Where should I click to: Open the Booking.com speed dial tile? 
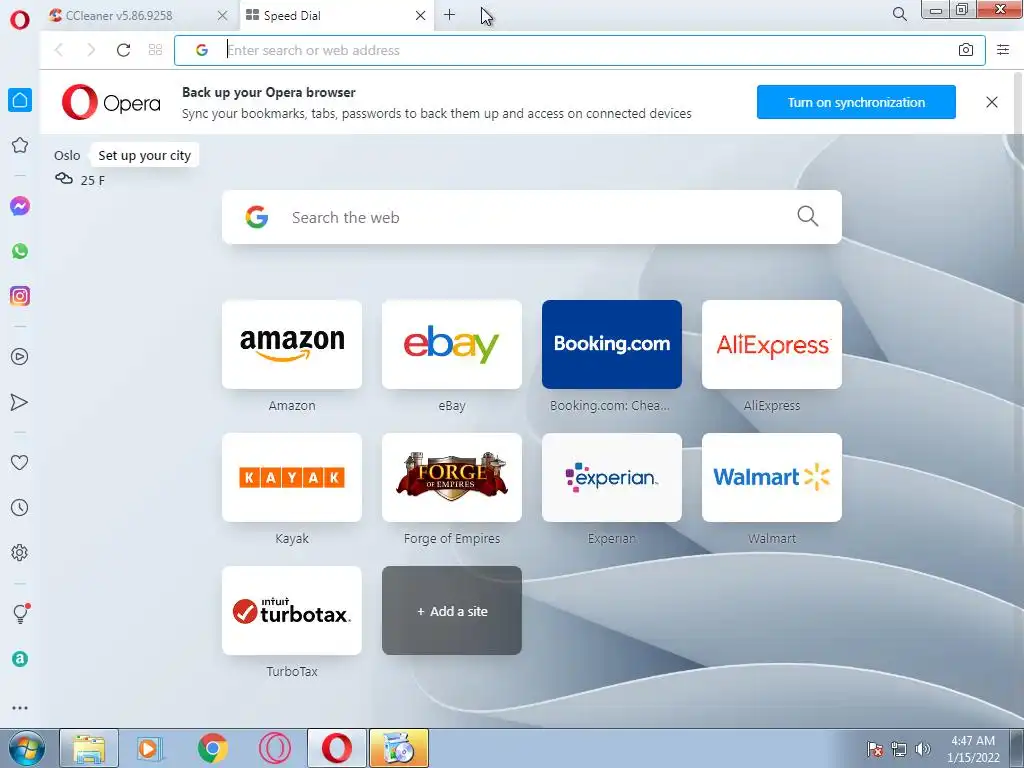pyautogui.click(x=612, y=344)
